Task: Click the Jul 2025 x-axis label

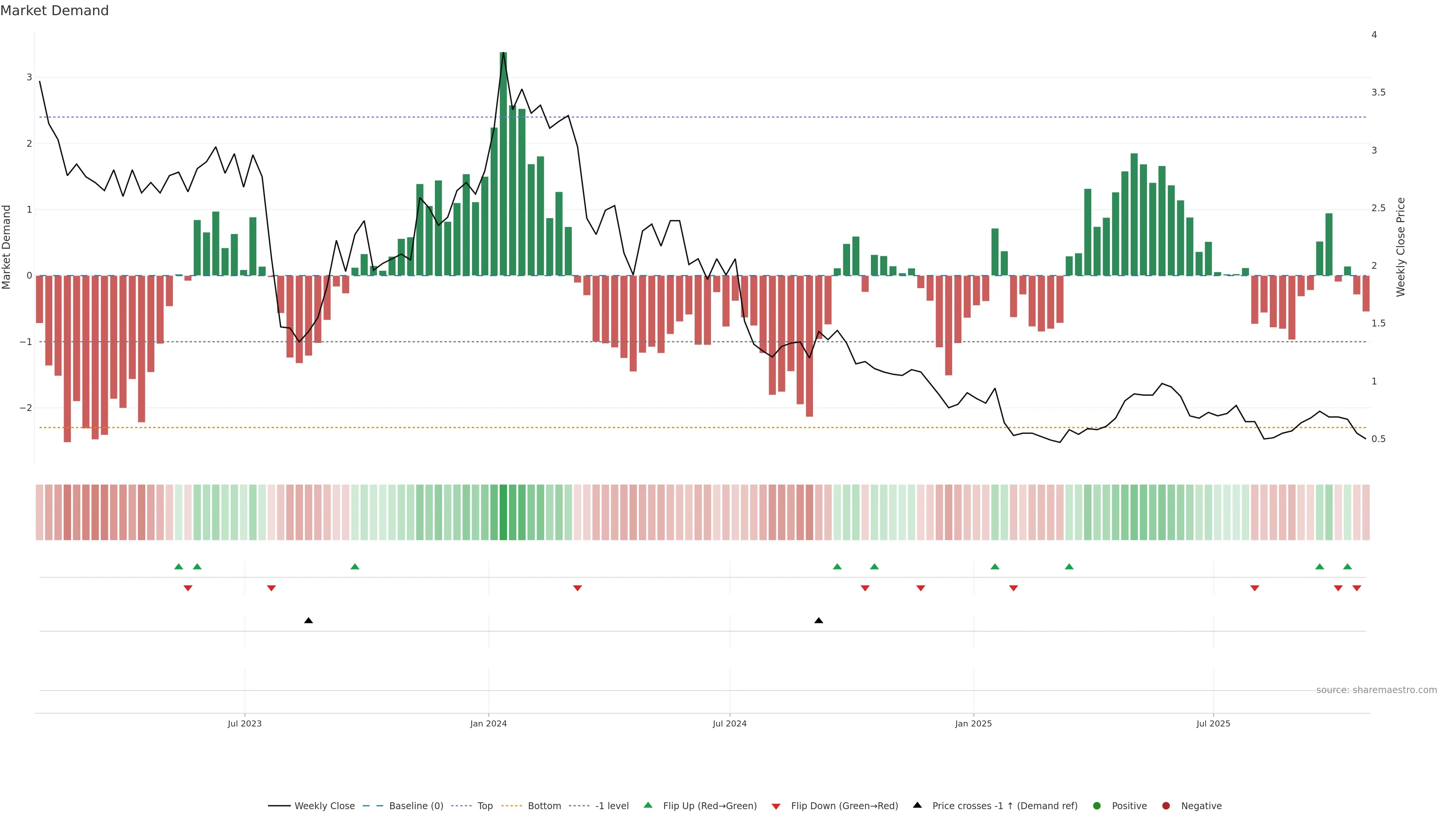Action: [1213, 724]
